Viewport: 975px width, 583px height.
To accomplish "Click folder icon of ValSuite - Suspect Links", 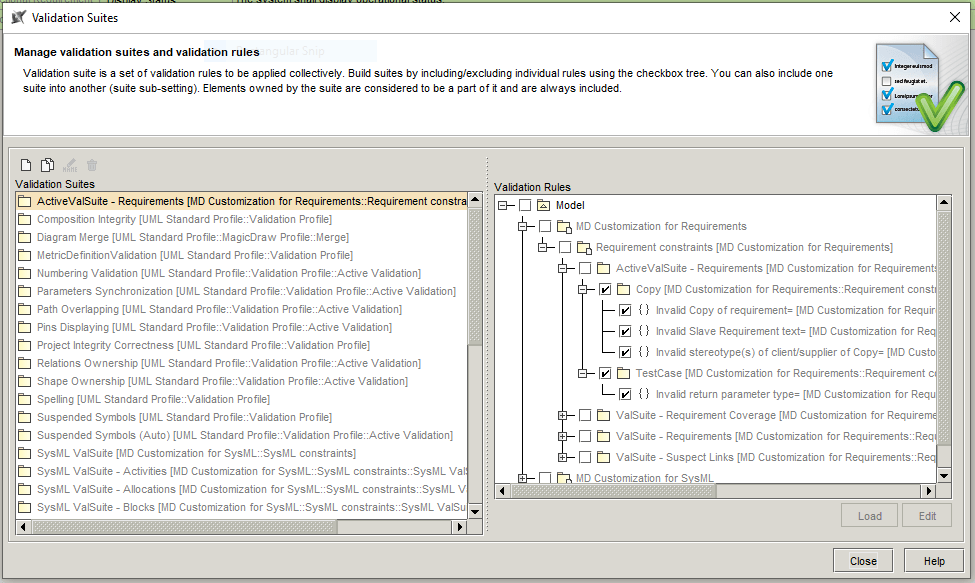I will pyautogui.click(x=604, y=457).
